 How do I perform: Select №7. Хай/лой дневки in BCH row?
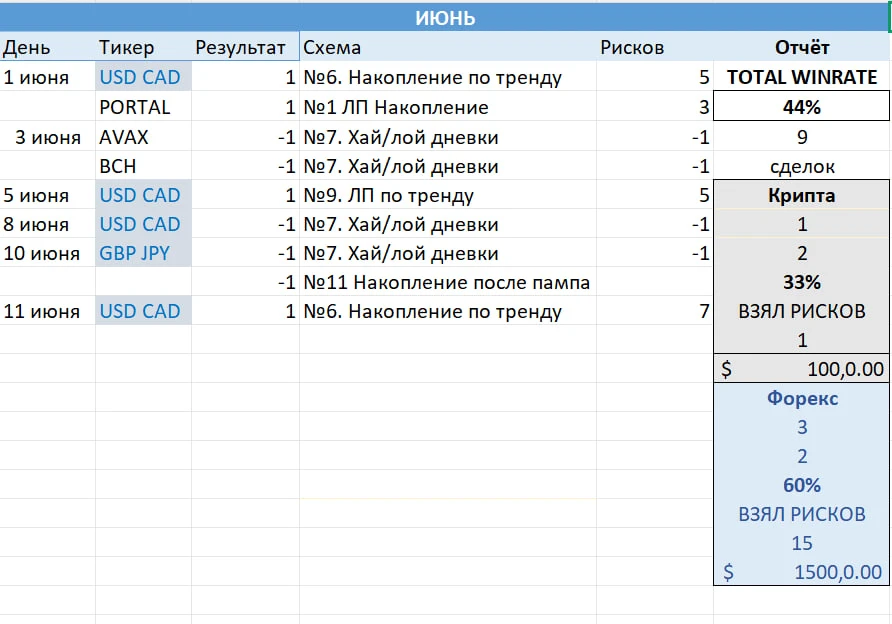click(x=448, y=166)
